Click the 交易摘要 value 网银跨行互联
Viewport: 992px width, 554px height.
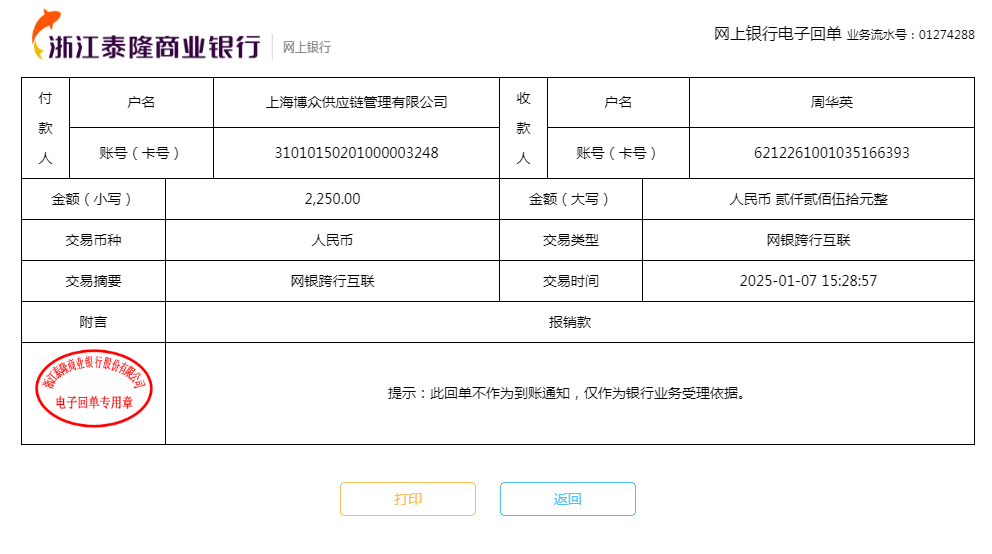pyautogui.click(x=332, y=281)
